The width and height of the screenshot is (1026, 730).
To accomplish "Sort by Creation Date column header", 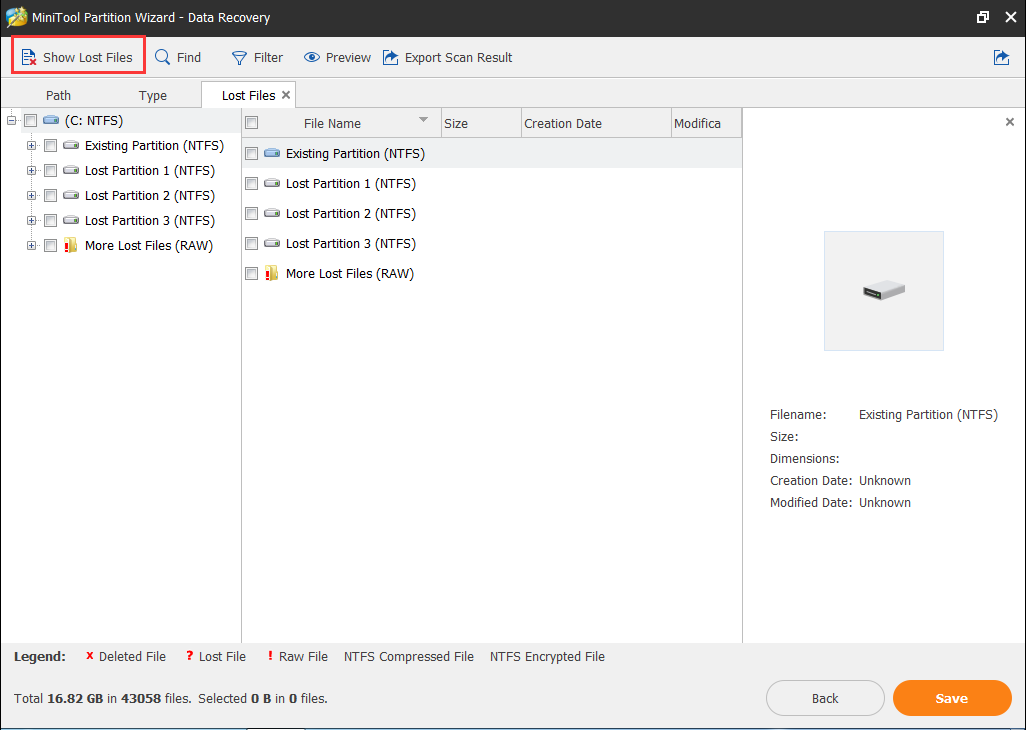I will tap(597, 124).
